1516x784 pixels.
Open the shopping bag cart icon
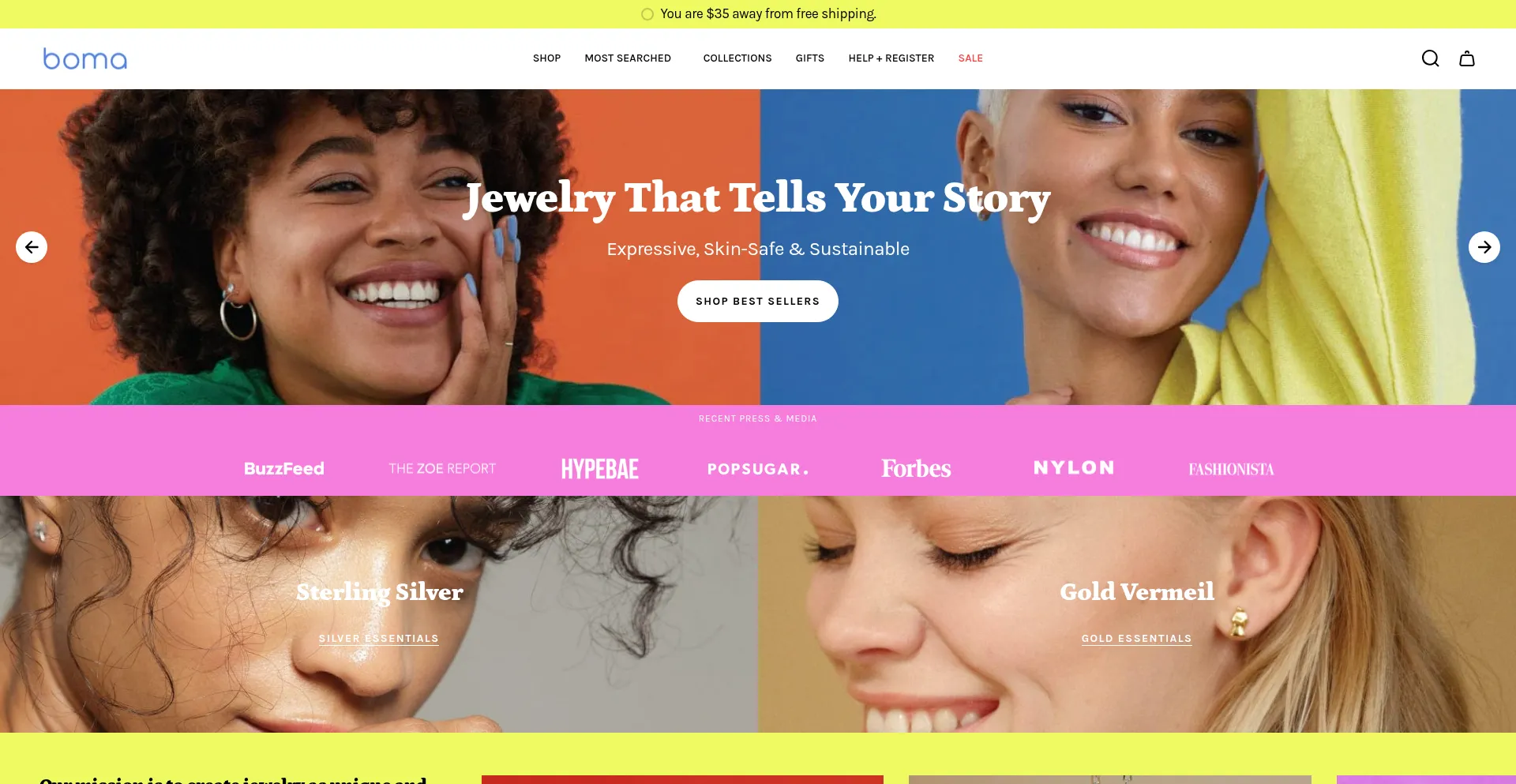tap(1466, 58)
